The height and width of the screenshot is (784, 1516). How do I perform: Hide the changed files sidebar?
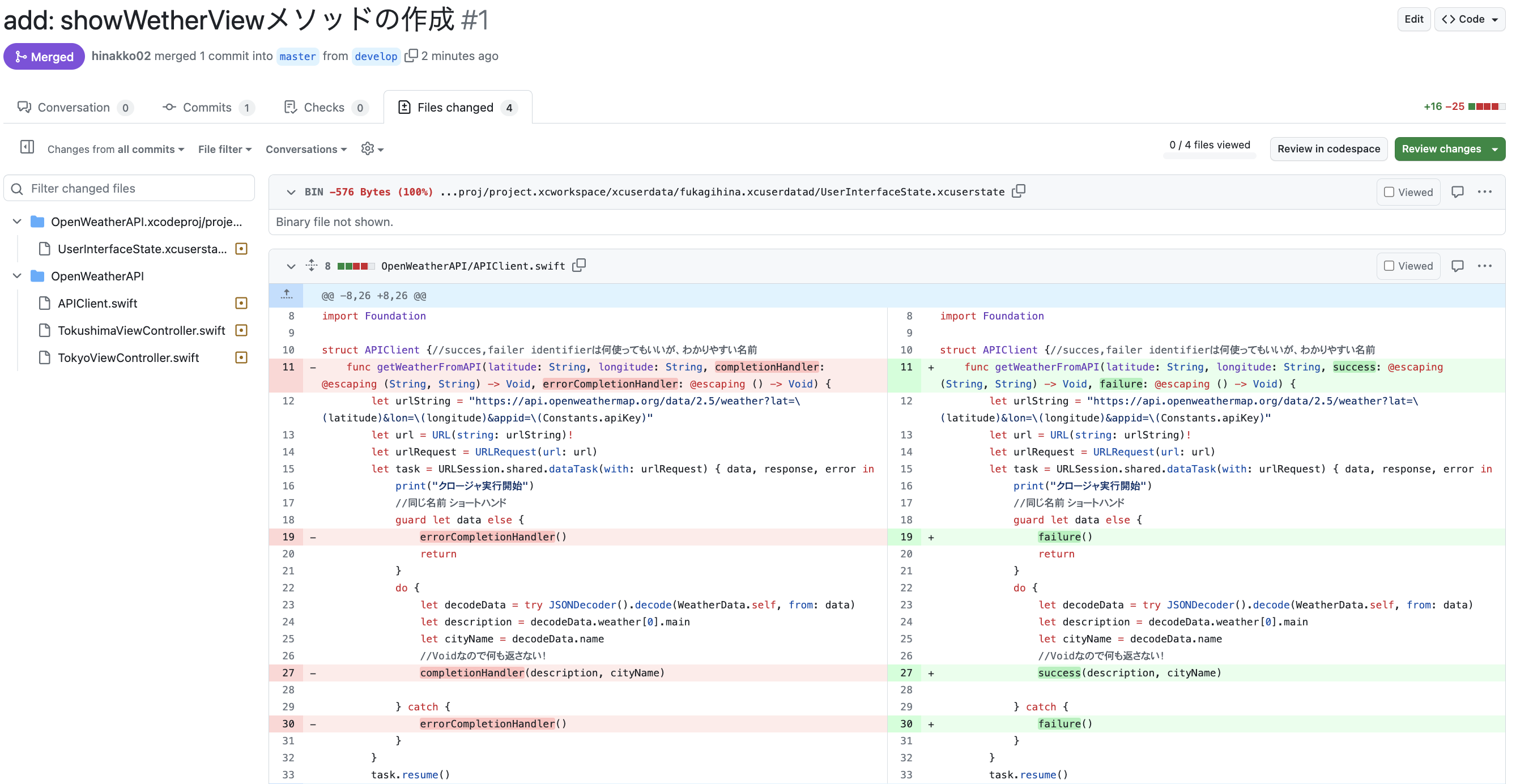pyautogui.click(x=27, y=147)
